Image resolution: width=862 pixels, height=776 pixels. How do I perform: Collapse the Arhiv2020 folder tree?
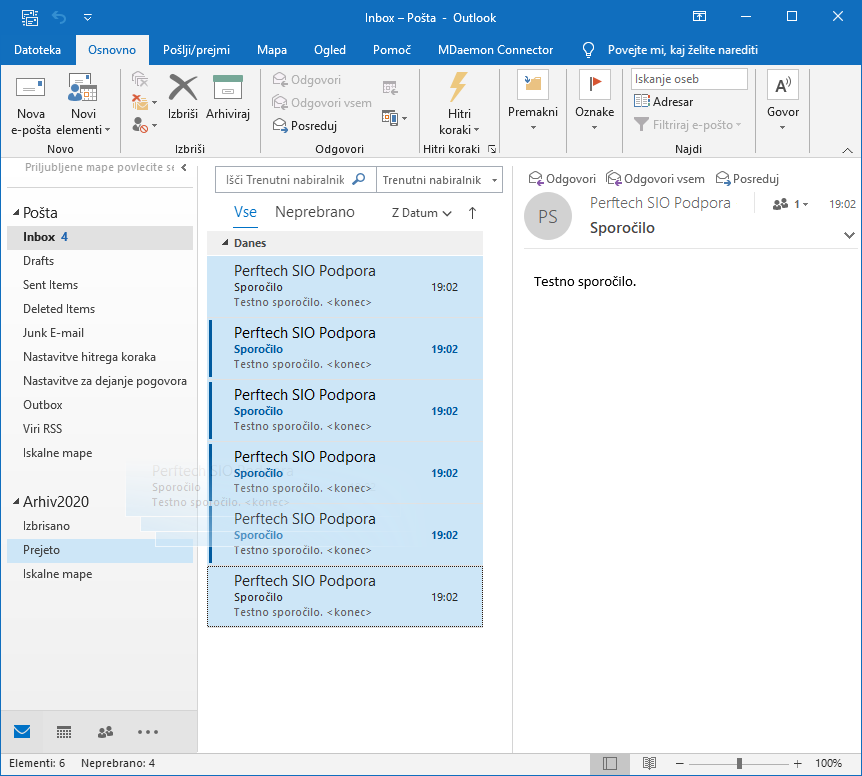tap(16, 501)
